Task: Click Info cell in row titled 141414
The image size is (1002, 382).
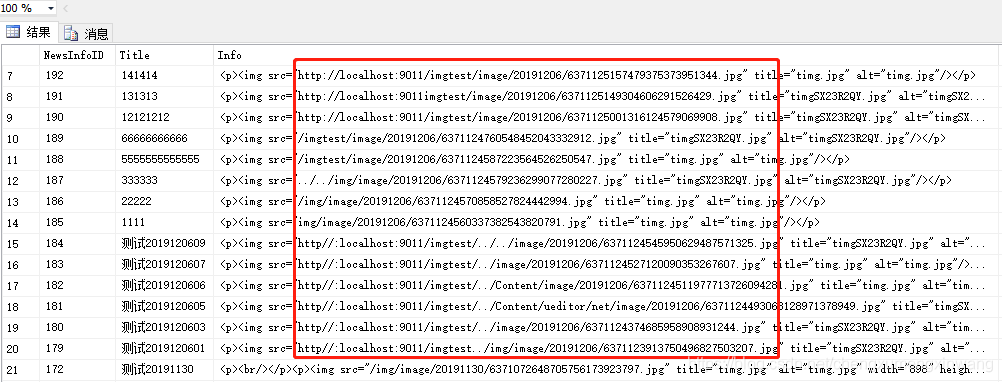Action: [607, 75]
